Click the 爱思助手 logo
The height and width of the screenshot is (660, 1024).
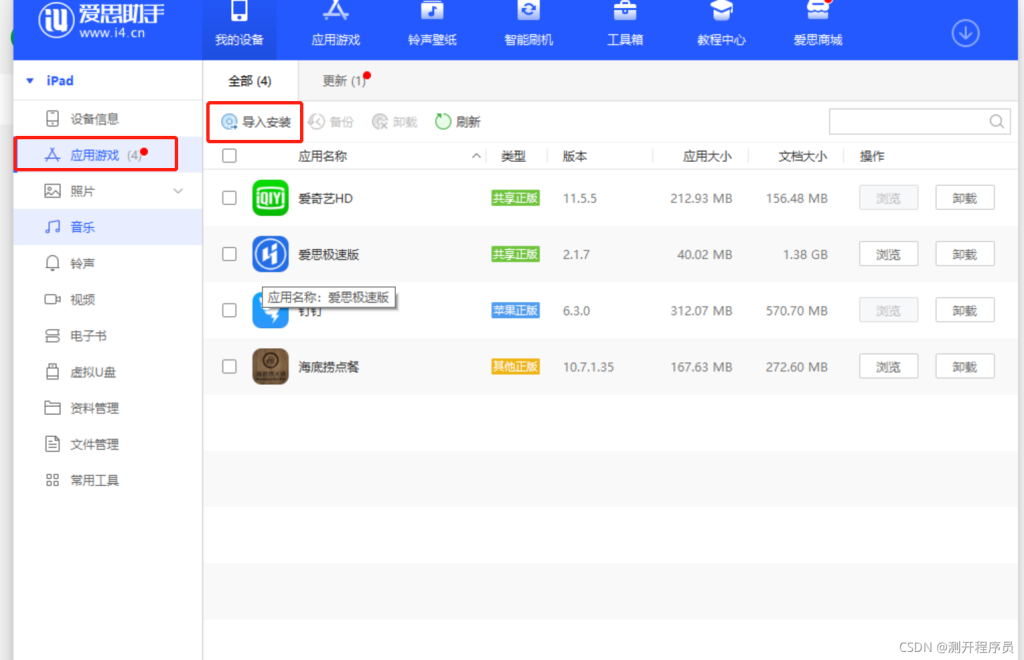[101, 21]
